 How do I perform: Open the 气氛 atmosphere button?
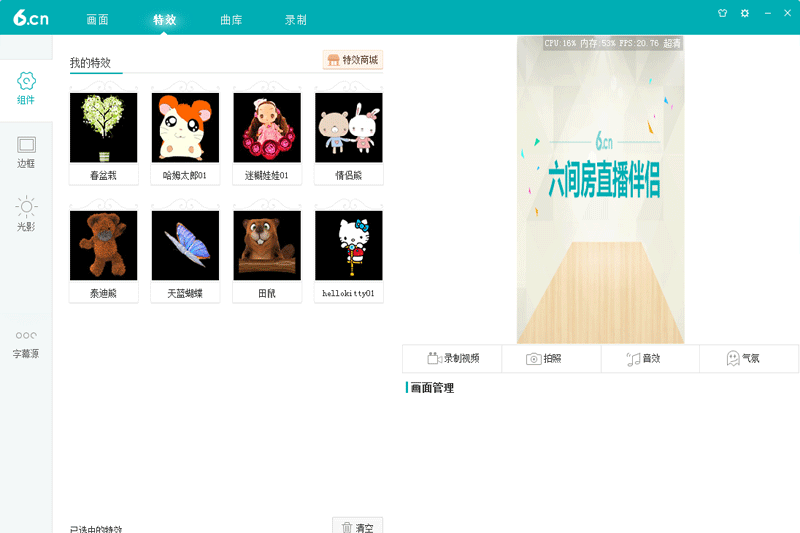748,359
